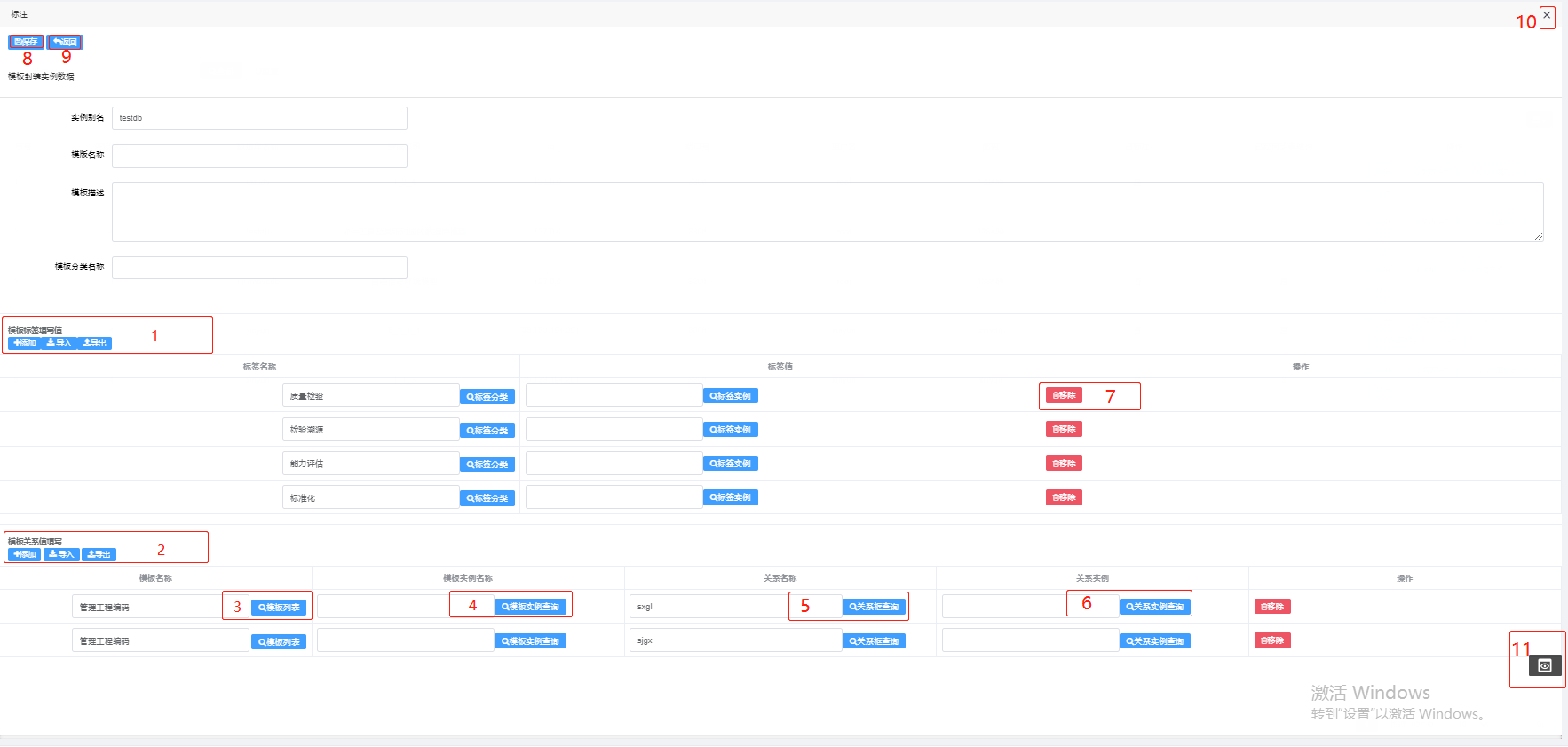Open 标签分类 search for 质量检验 row
1568x747 pixels.
(487, 397)
